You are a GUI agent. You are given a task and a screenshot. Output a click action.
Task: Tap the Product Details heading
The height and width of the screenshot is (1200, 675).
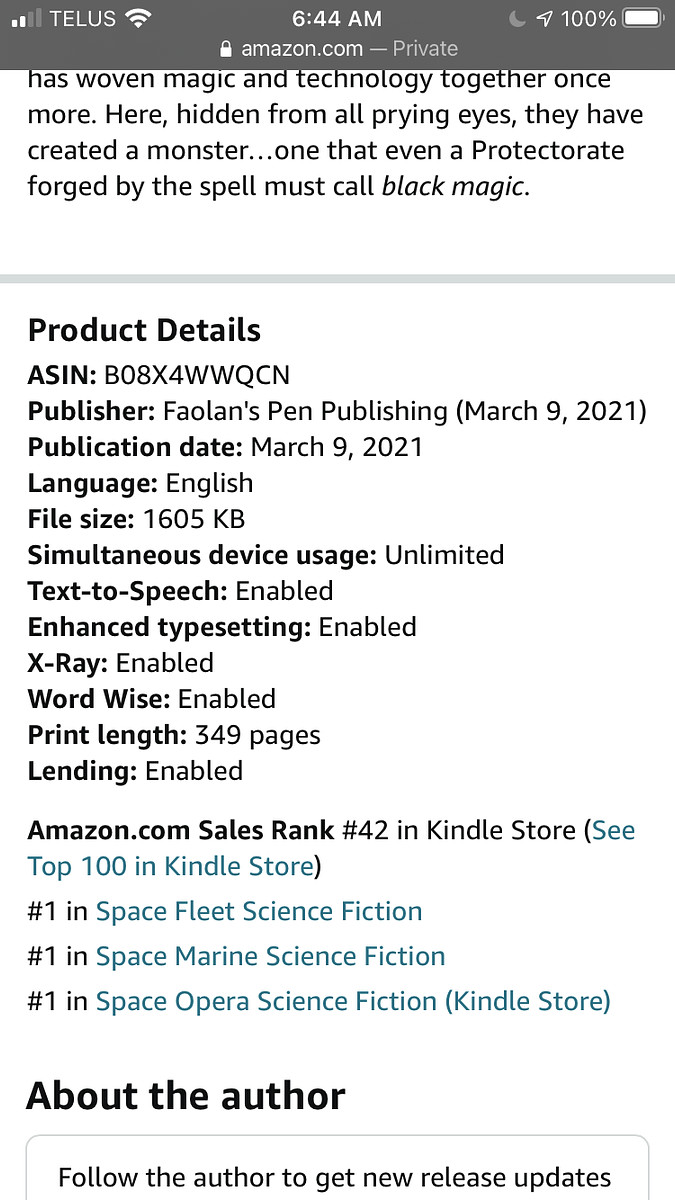(x=144, y=331)
